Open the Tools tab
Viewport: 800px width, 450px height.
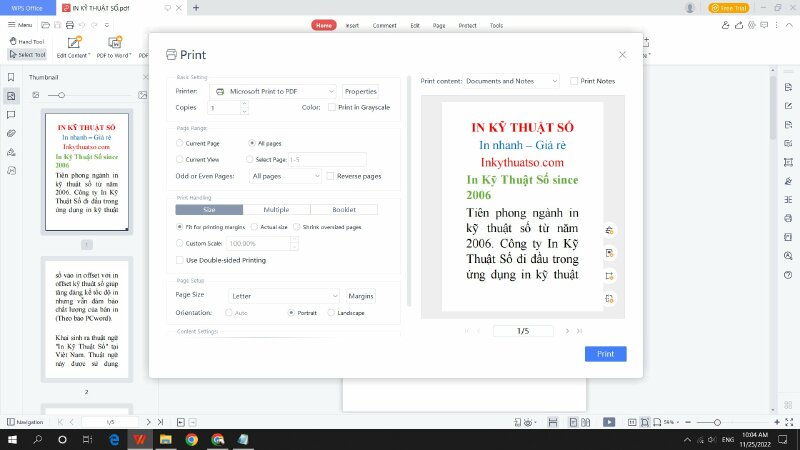(x=496, y=26)
